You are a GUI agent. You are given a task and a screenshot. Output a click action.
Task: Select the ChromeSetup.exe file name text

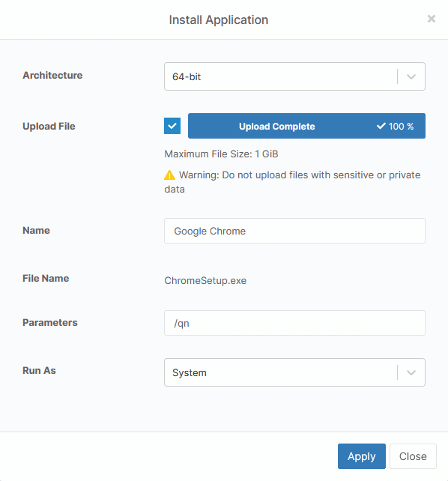(205, 281)
